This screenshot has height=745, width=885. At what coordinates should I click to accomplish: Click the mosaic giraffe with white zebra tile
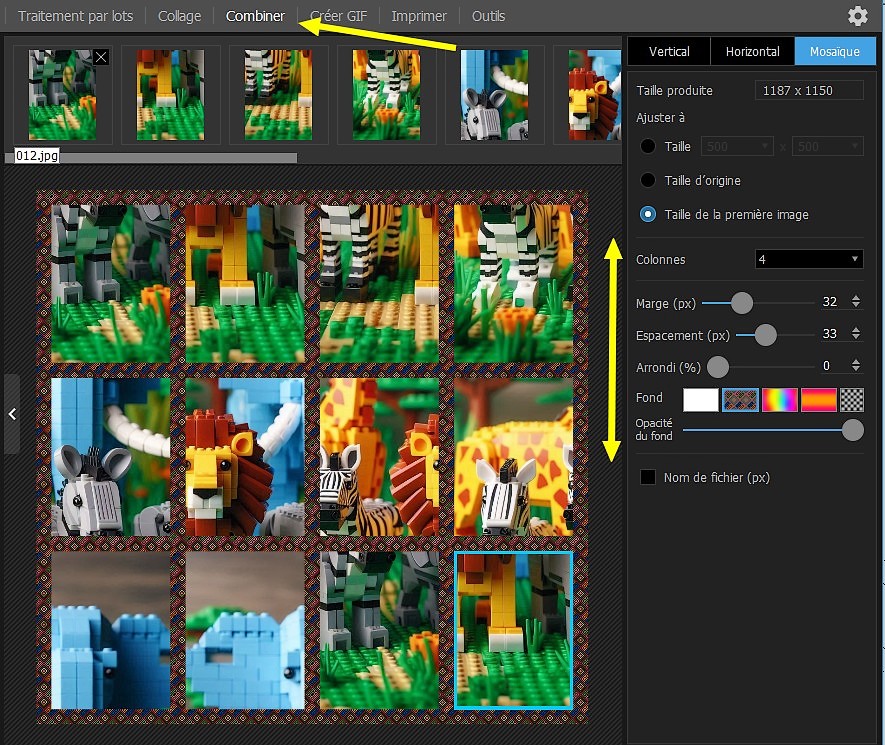pos(514,457)
